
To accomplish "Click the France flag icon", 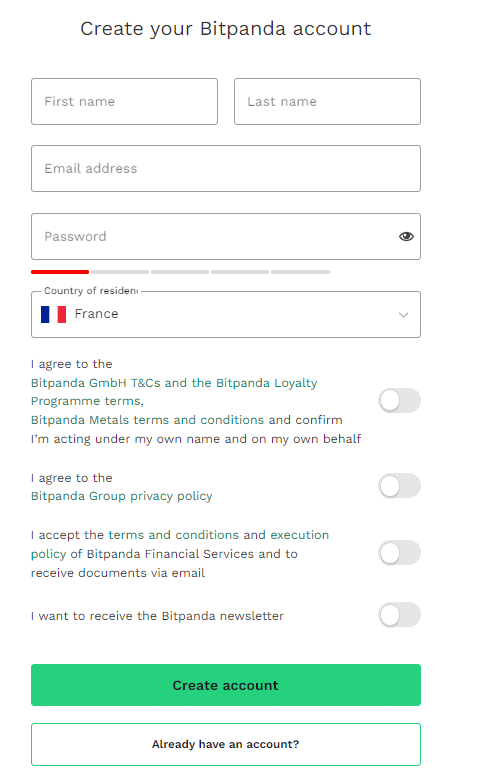I will [x=53, y=314].
